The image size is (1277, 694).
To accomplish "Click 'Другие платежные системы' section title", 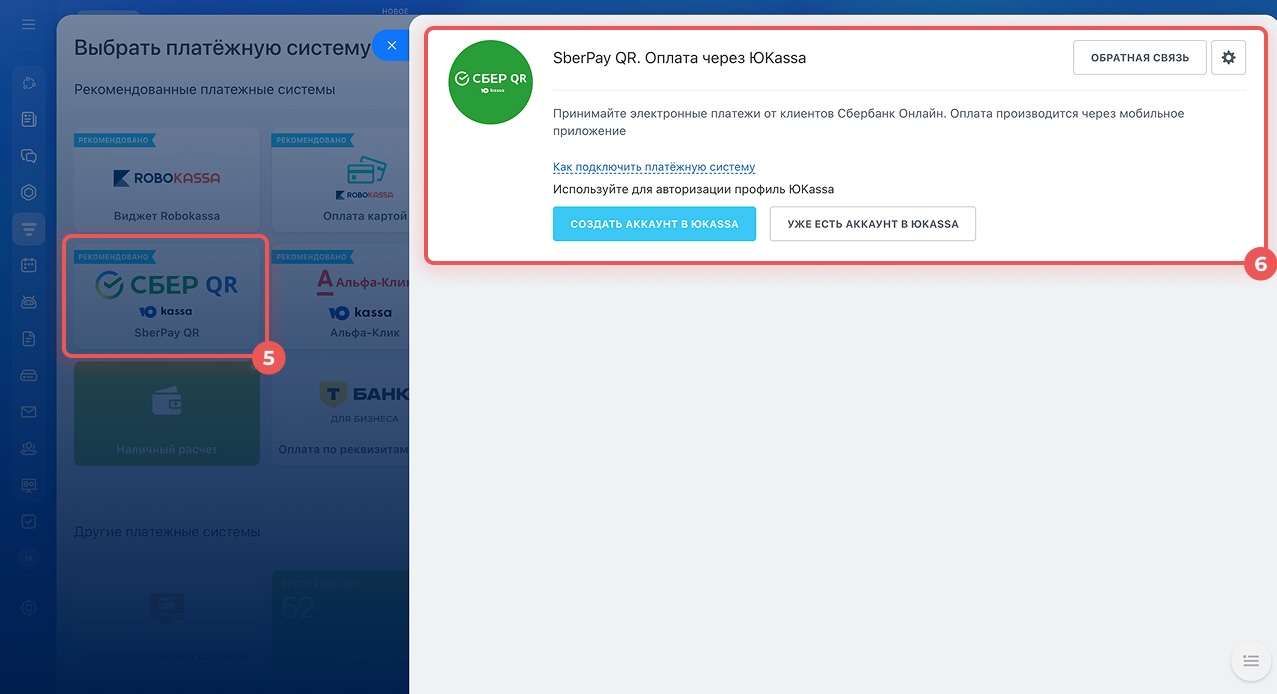I will tap(167, 532).
